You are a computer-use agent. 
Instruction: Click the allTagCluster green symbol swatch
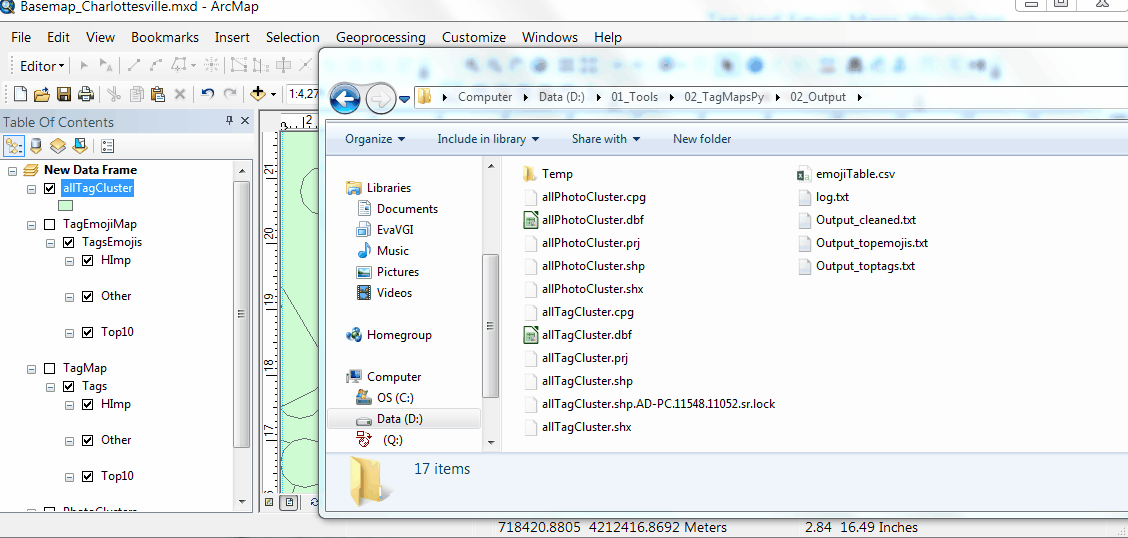65,206
